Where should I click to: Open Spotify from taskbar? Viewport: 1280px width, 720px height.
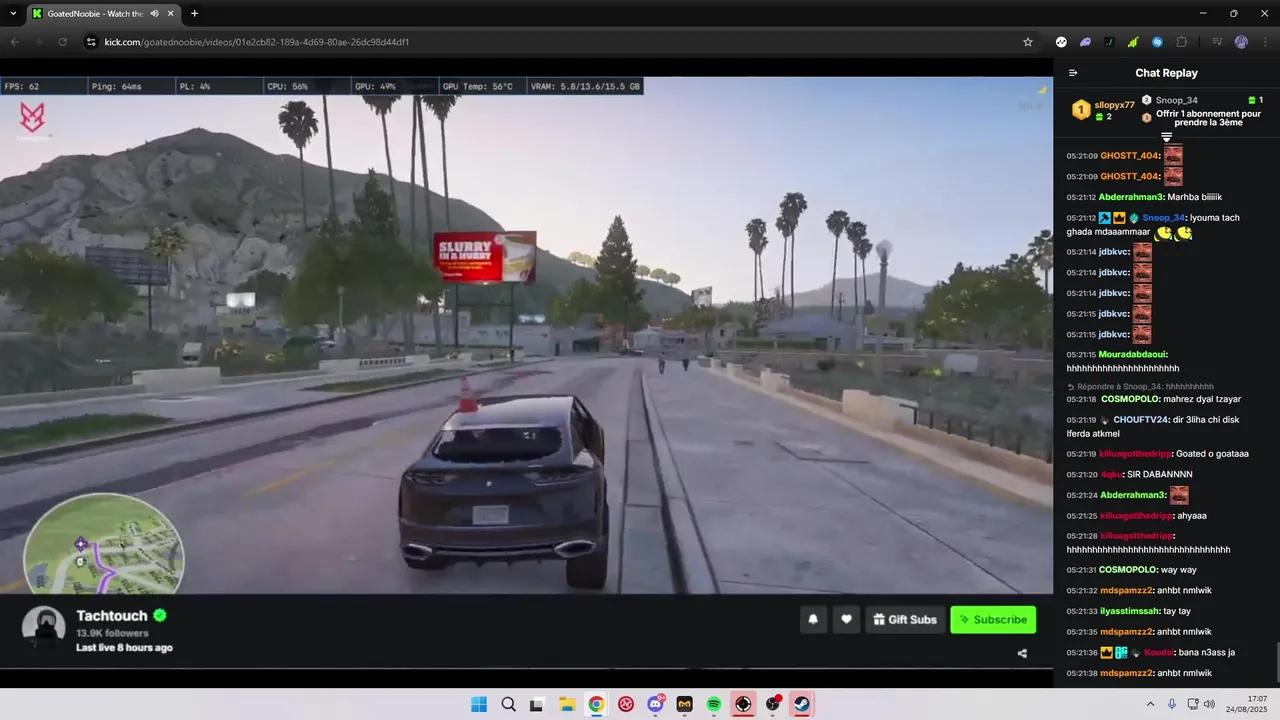[714, 704]
